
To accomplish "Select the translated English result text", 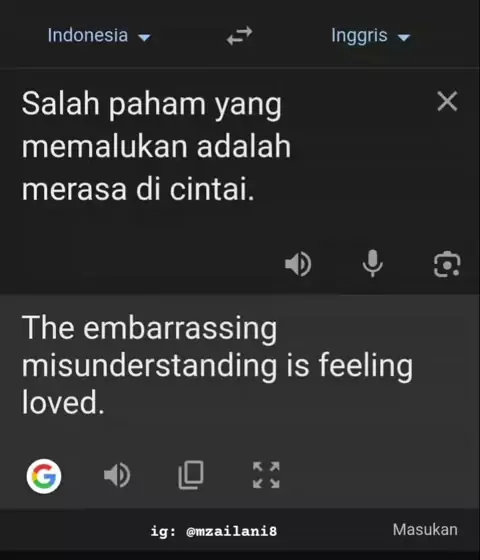I will pos(217,364).
